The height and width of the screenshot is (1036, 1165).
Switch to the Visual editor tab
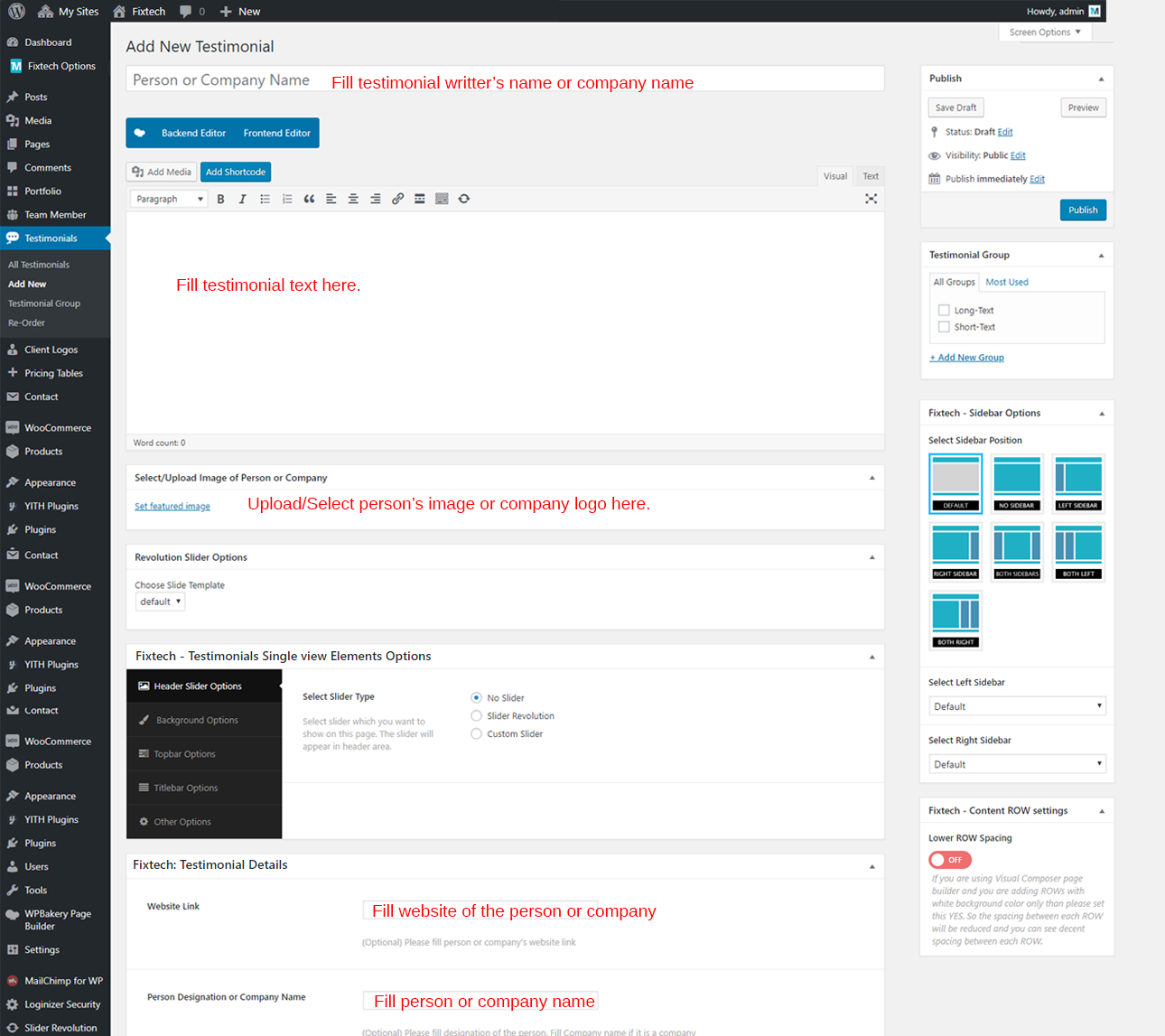pyautogui.click(x=835, y=176)
